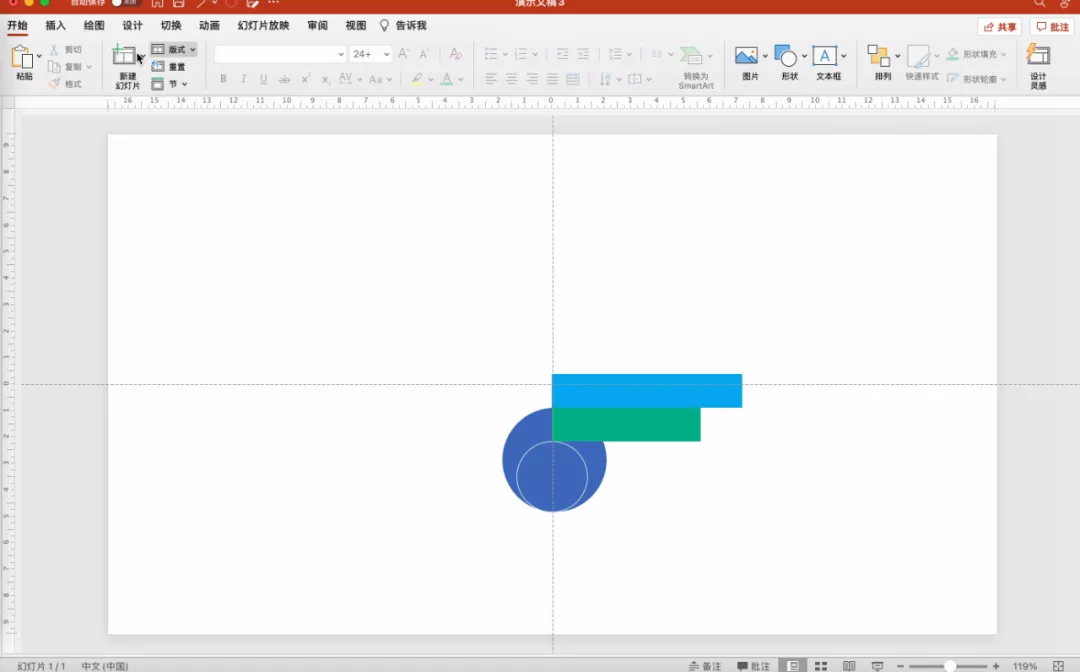Apply superscript x² formatting
The width and height of the screenshot is (1080, 672).
pyautogui.click(x=305, y=79)
